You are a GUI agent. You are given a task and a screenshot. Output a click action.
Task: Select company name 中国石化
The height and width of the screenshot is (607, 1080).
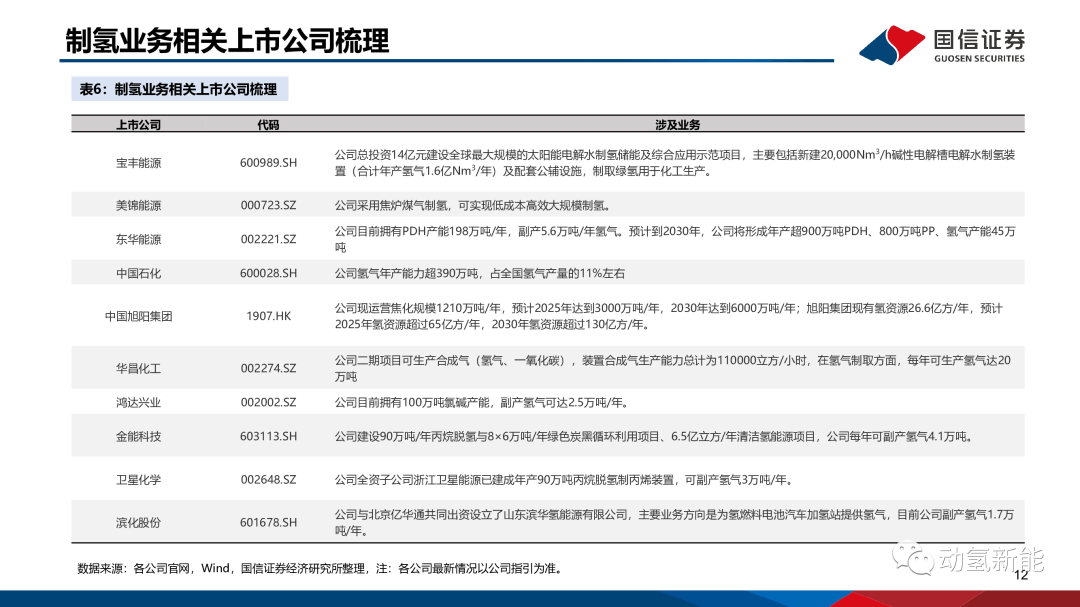point(138,274)
